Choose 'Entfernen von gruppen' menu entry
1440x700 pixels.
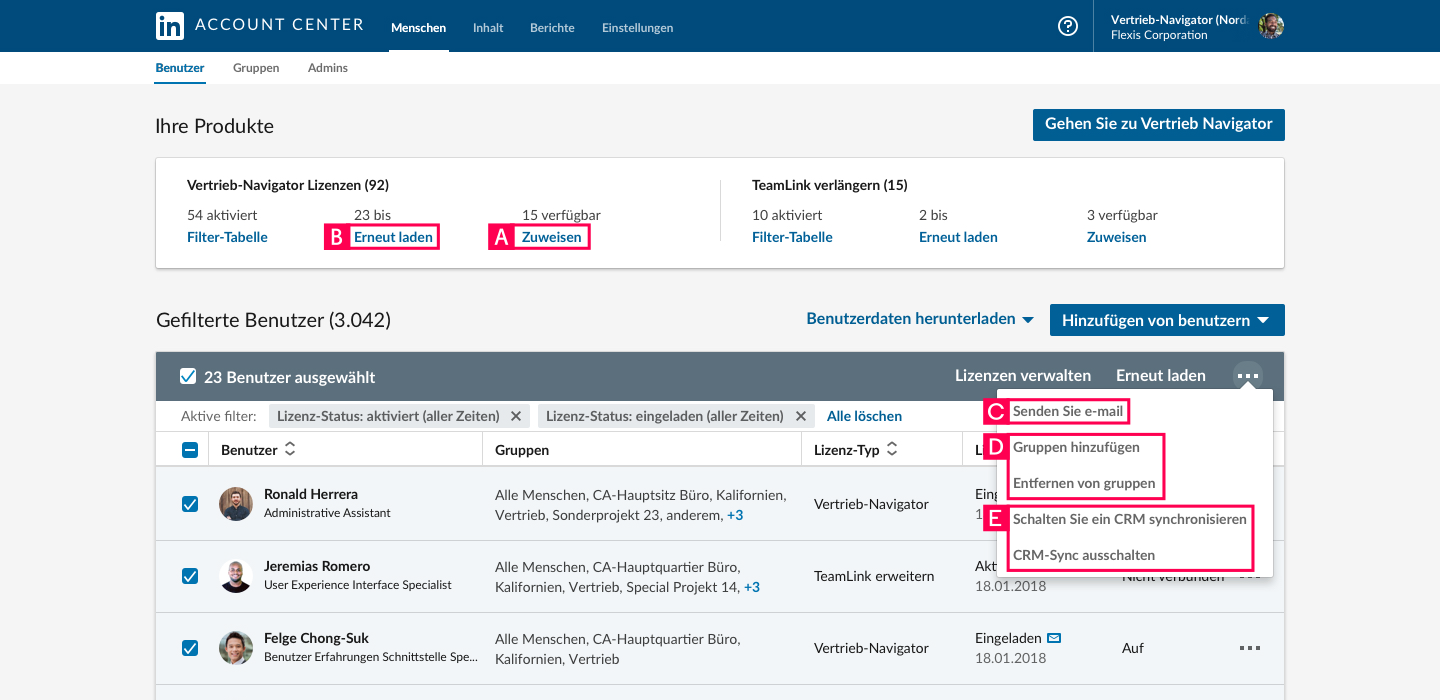(x=1084, y=483)
